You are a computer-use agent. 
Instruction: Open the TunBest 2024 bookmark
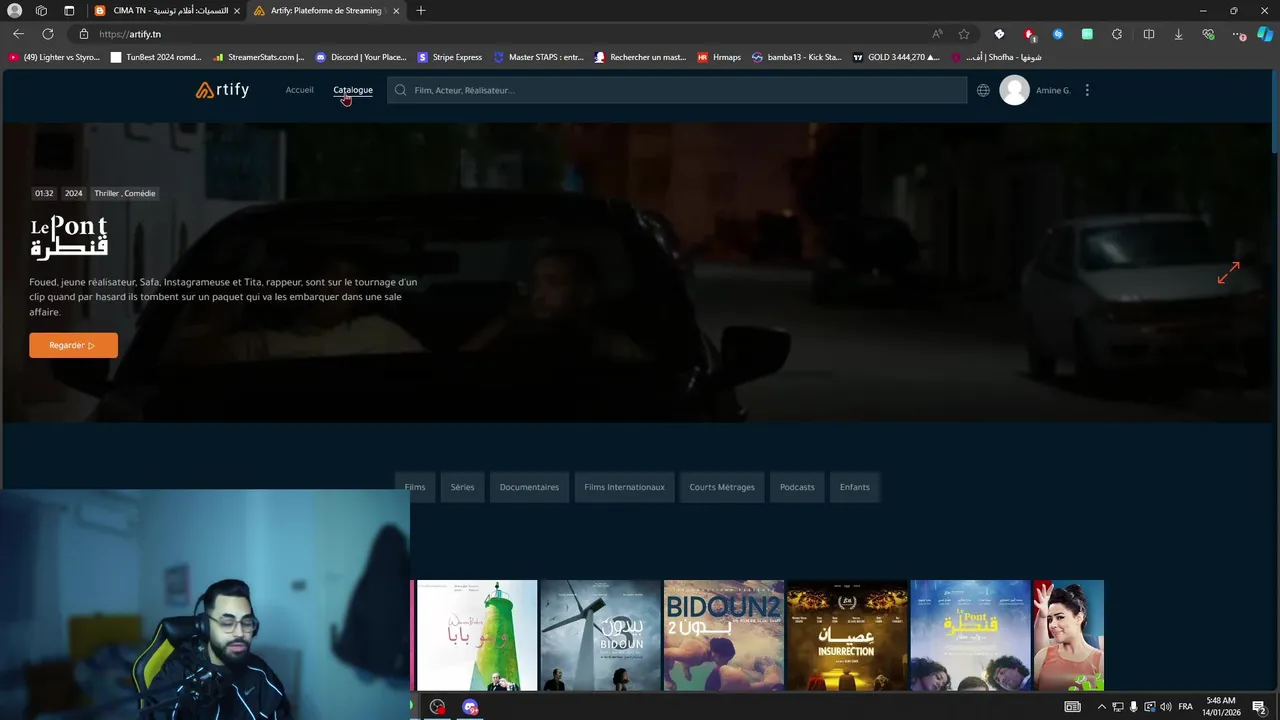[x=156, y=57]
